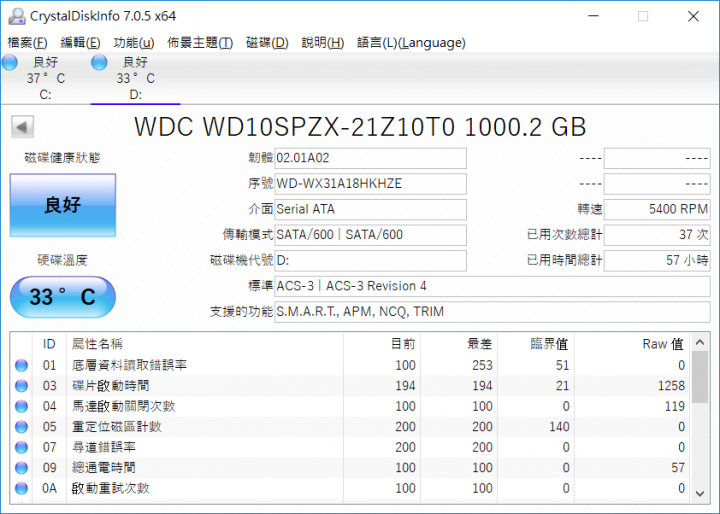This screenshot has width=720, height=514.
Task: Open the 磁碟(D) menu
Action: pos(267,43)
